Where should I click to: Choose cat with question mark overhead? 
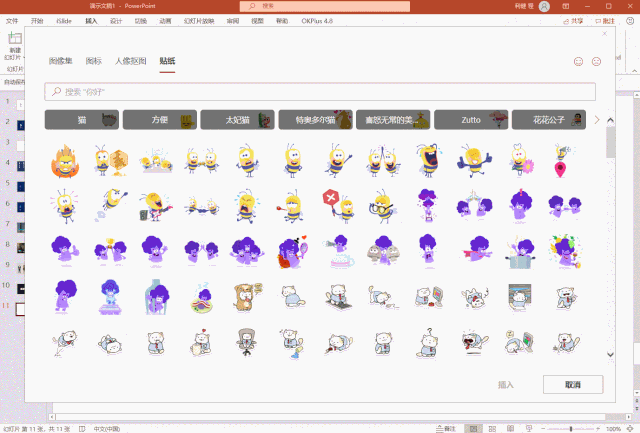[427, 343]
